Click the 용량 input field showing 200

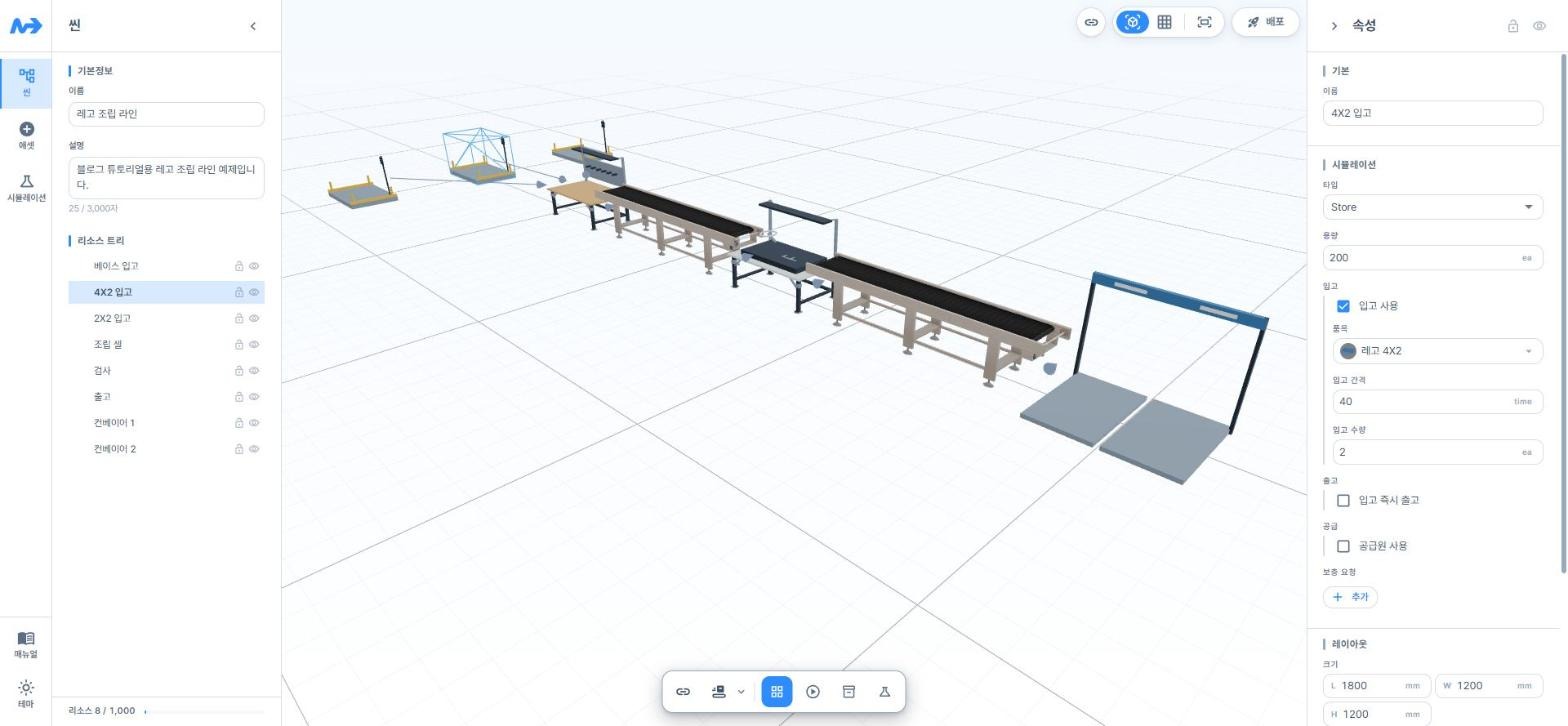pos(1433,258)
